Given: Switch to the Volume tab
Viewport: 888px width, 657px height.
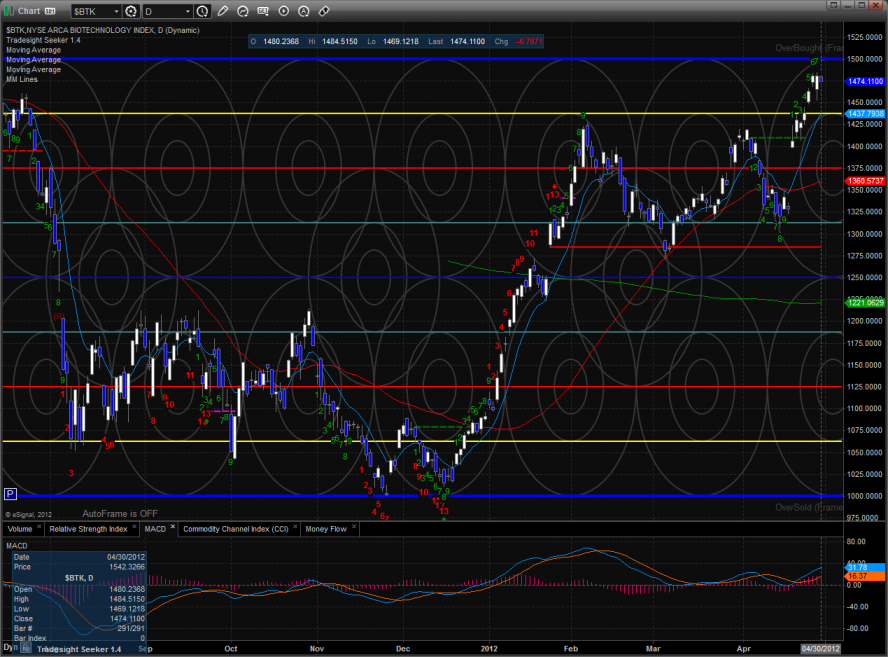Looking at the screenshot, I should pyautogui.click(x=20, y=528).
